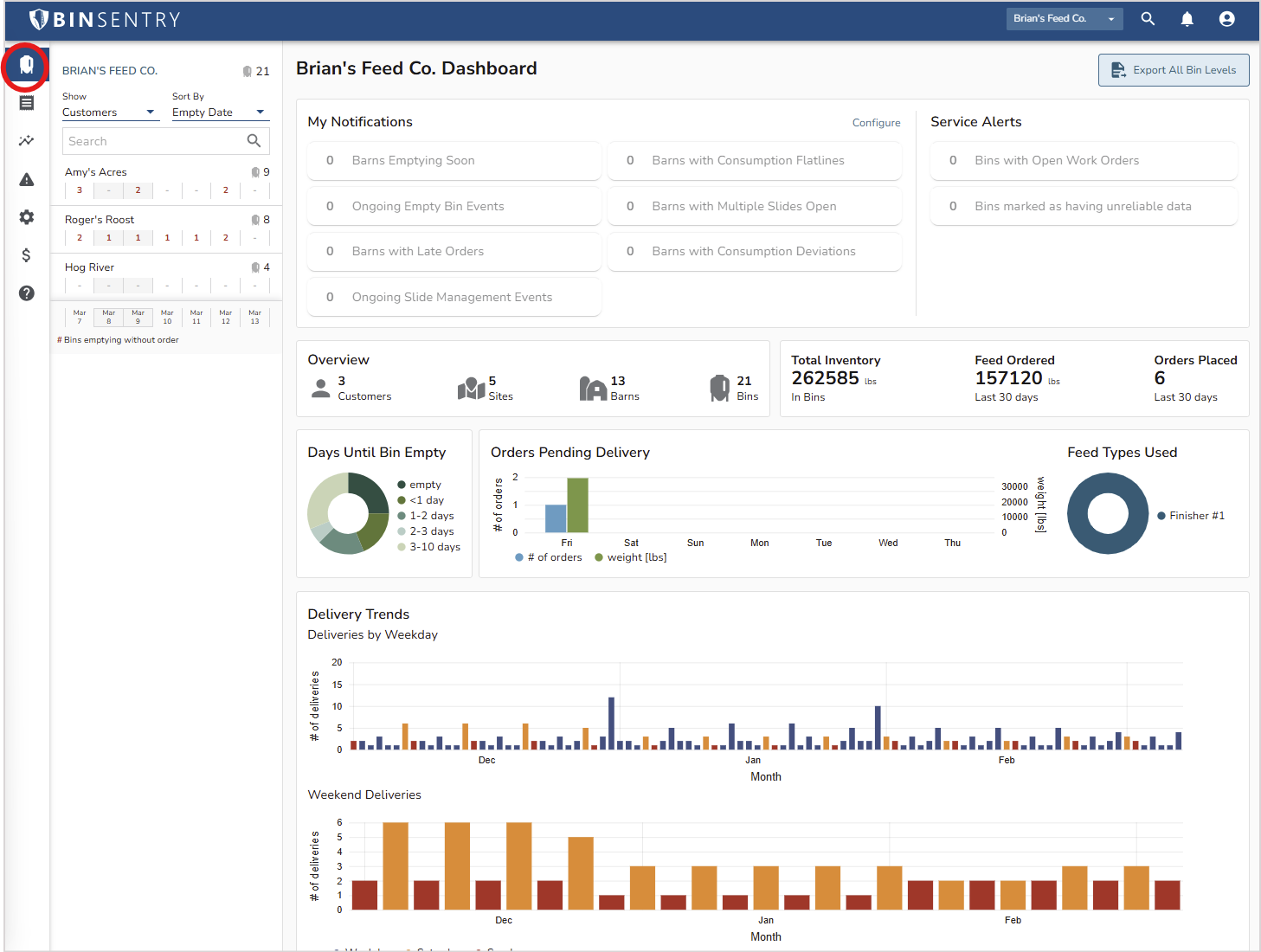Image resolution: width=1261 pixels, height=952 pixels.
Task: Open the Sort By Empty Date dropdown
Action: tap(219, 112)
